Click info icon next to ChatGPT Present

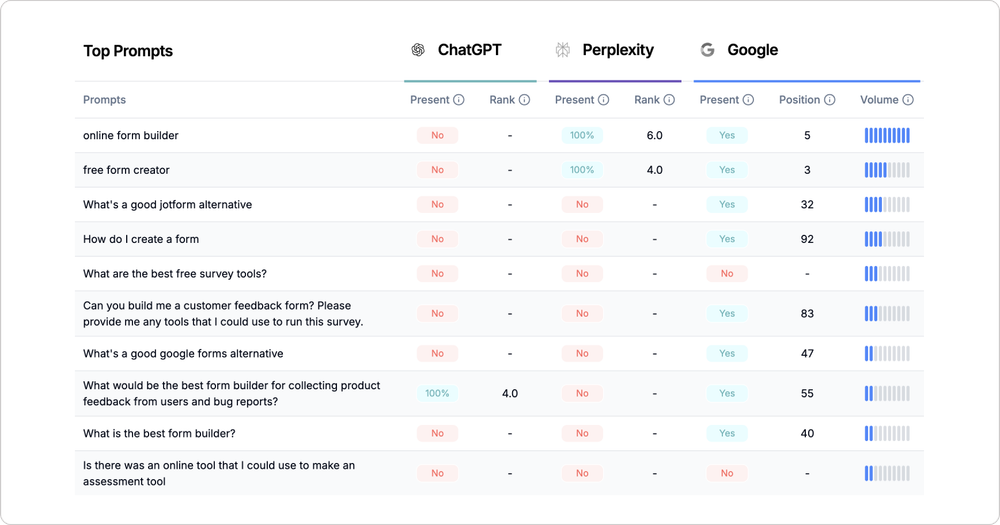459,100
